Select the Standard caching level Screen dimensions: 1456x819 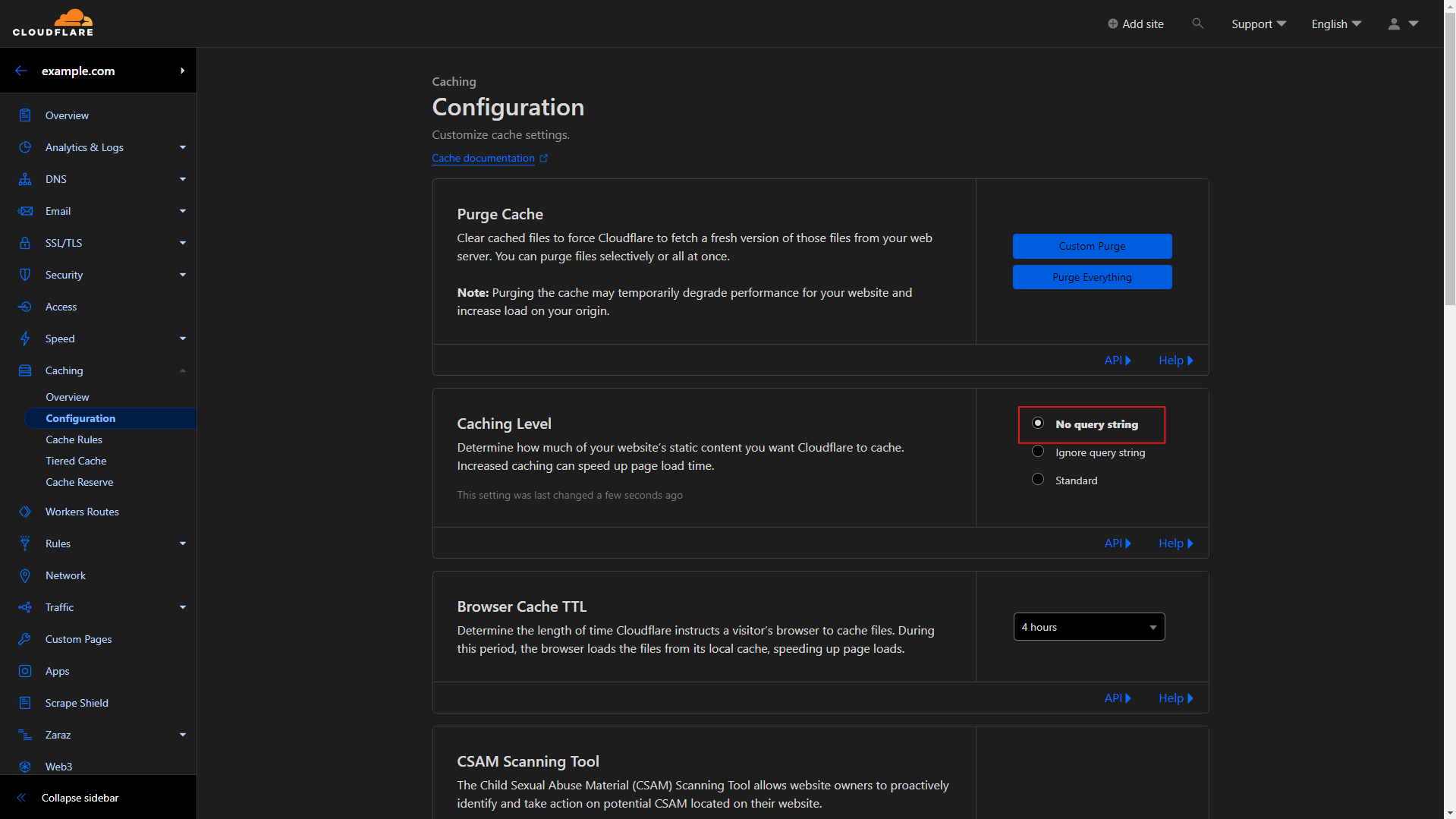point(1038,480)
